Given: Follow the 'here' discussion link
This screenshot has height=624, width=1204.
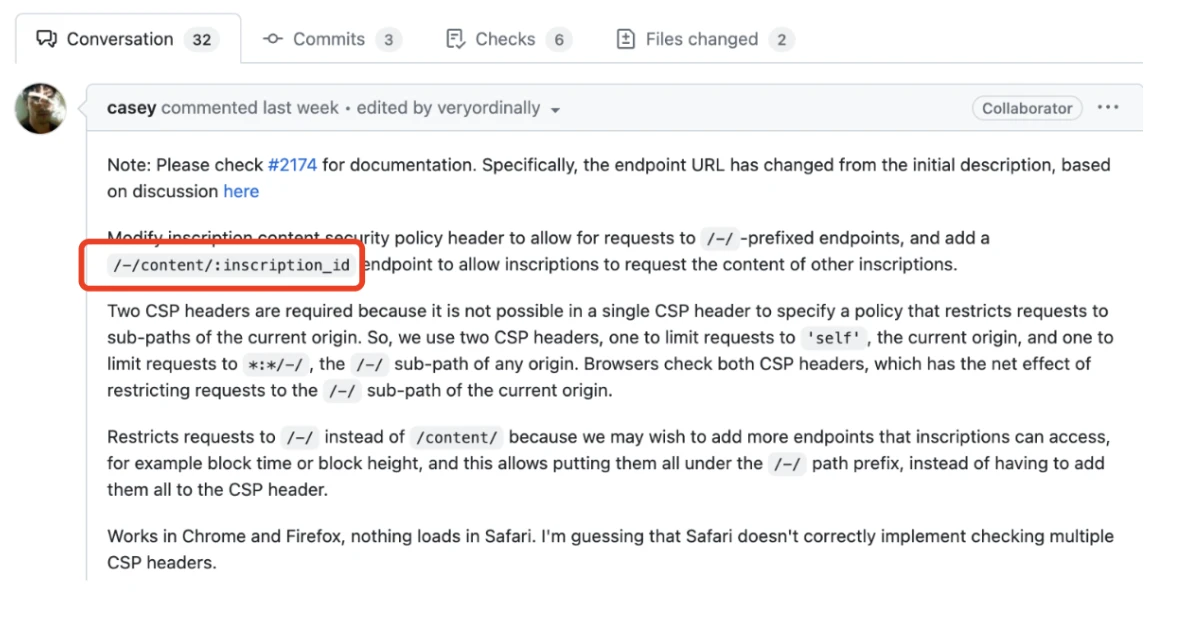Looking at the screenshot, I should (241, 191).
